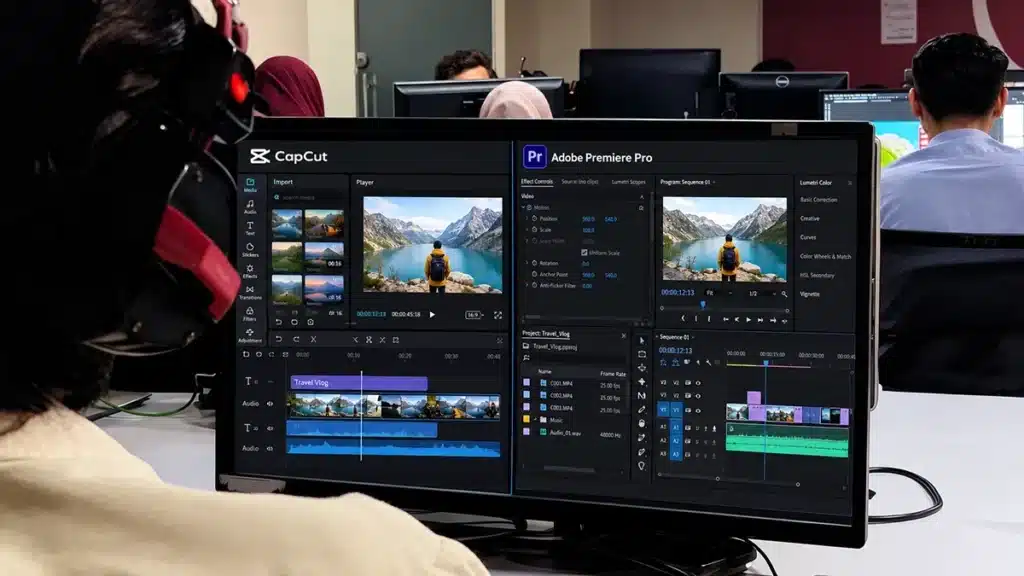
Task: Toggle V1 track eye visibility in Premiere
Action: [x=698, y=411]
